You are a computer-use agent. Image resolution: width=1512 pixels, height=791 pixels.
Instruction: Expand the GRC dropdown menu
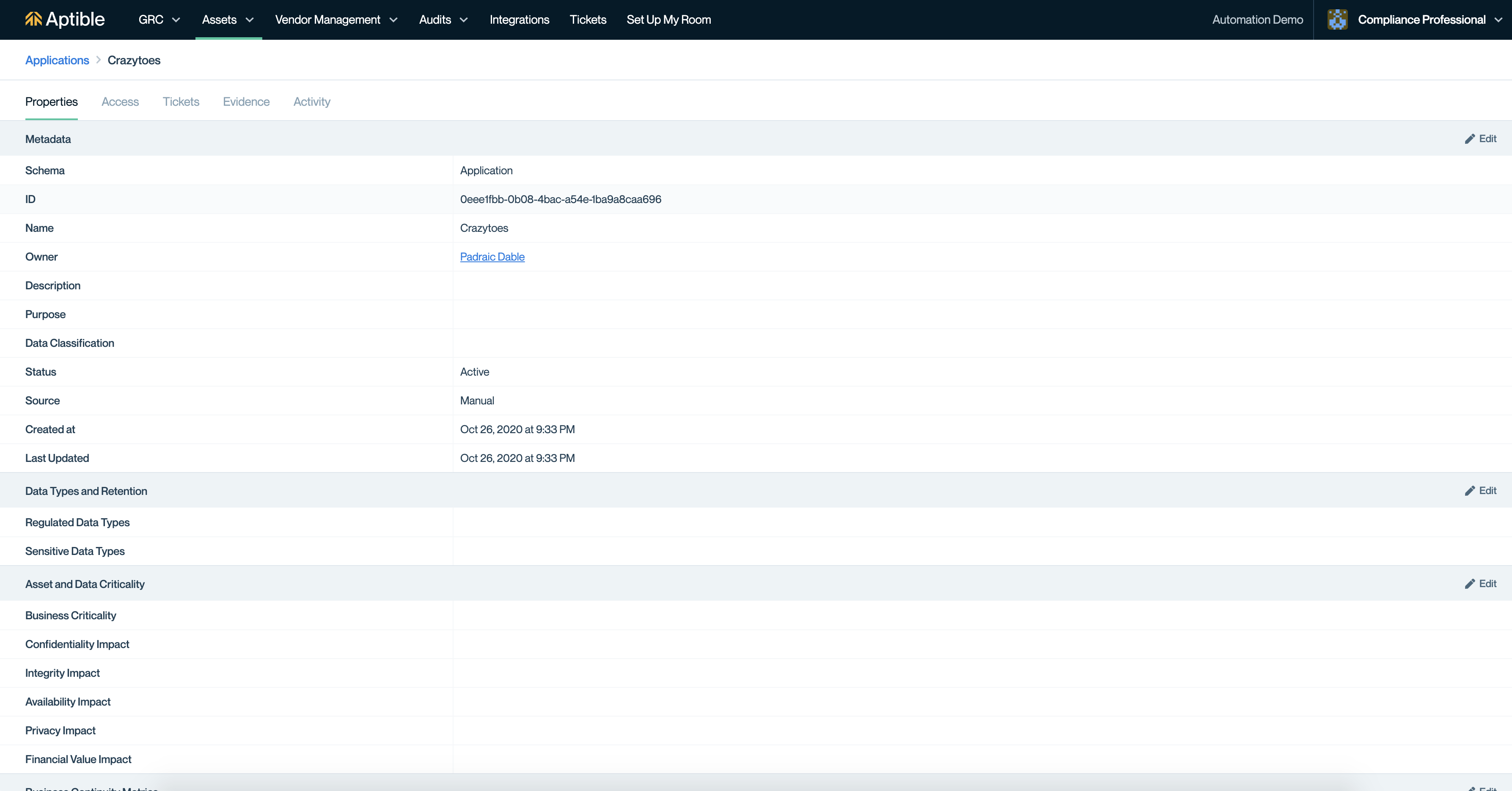159,19
